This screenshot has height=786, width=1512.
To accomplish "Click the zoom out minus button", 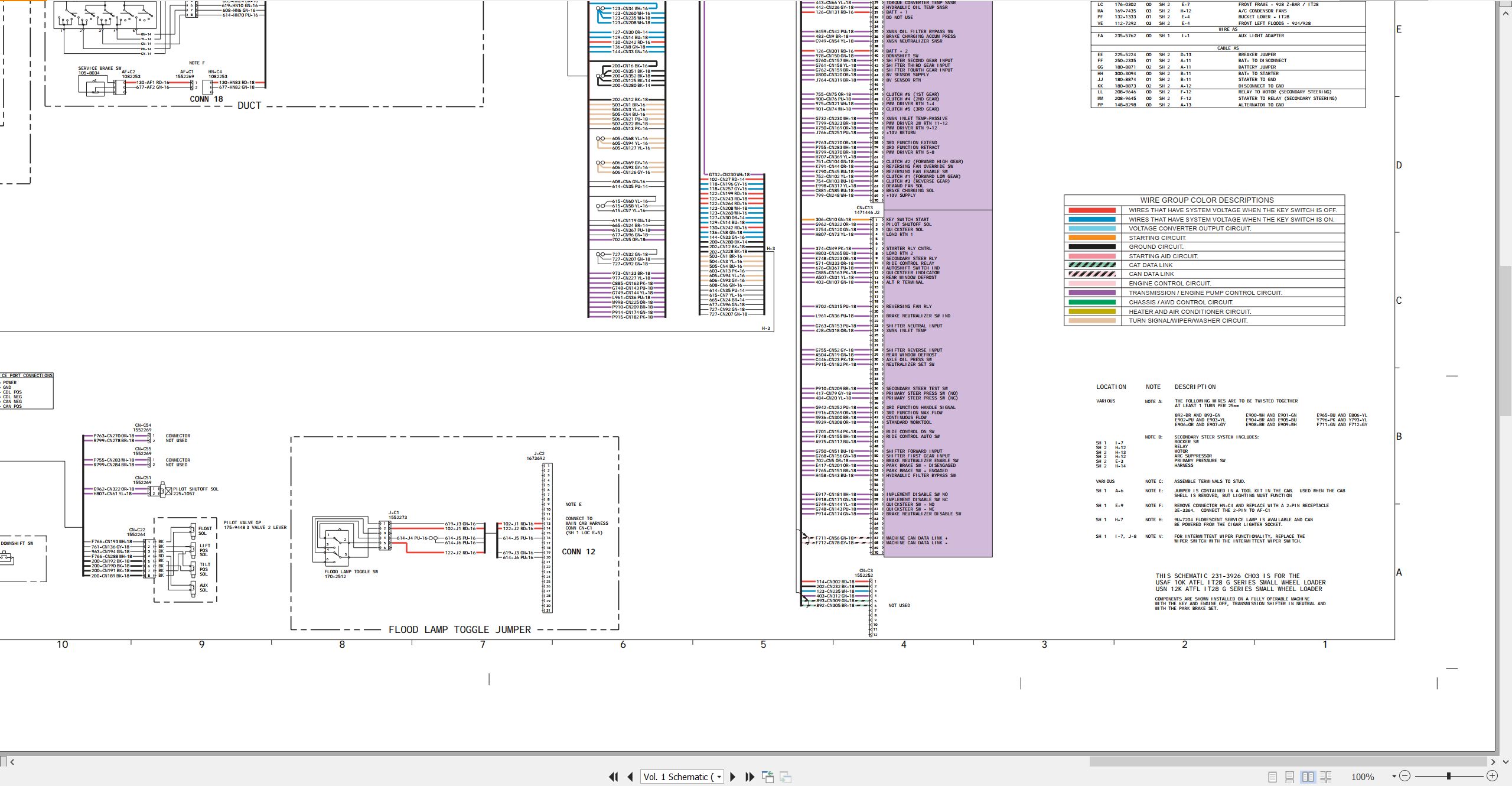I will point(1405,776).
